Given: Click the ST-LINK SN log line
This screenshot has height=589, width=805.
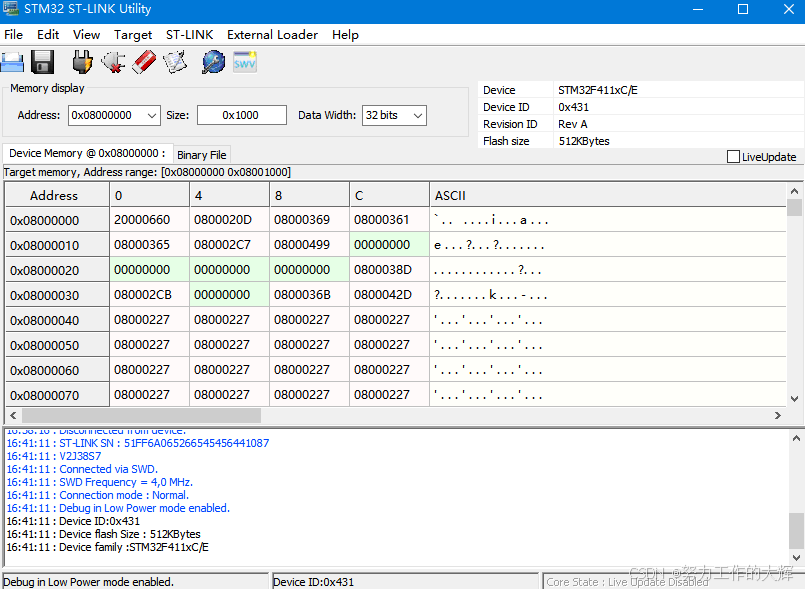Looking at the screenshot, I should 138,443.
